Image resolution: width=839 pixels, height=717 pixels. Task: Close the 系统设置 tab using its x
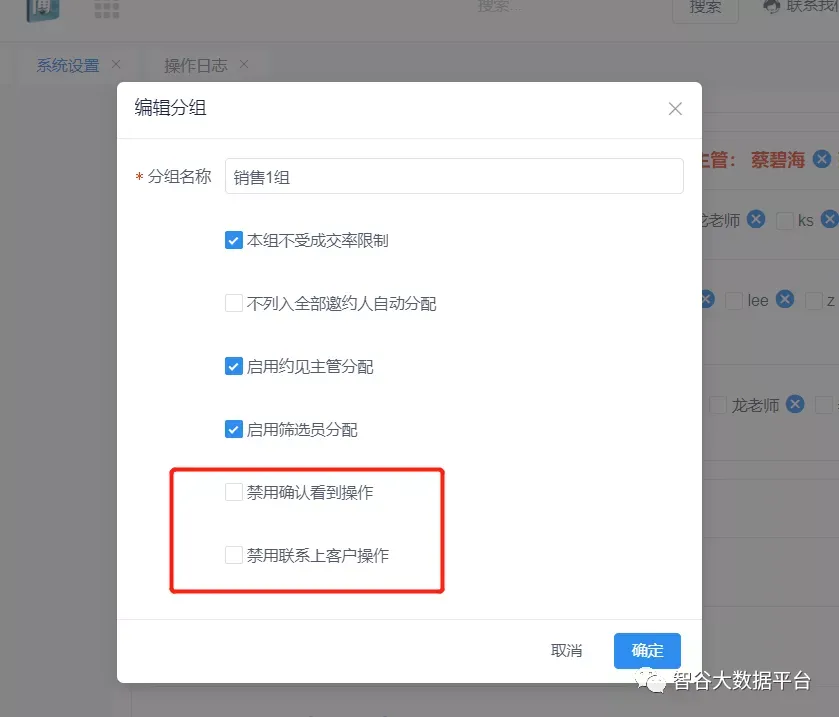116,65
